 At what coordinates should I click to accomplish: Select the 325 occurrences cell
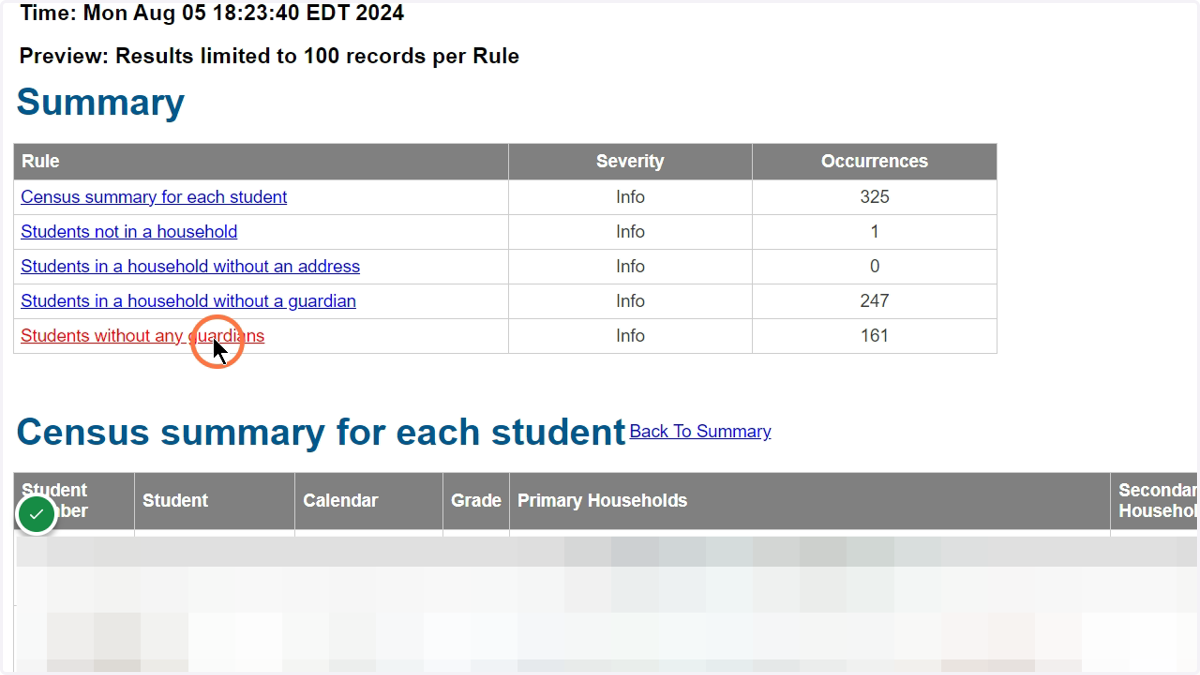(875, 197)
